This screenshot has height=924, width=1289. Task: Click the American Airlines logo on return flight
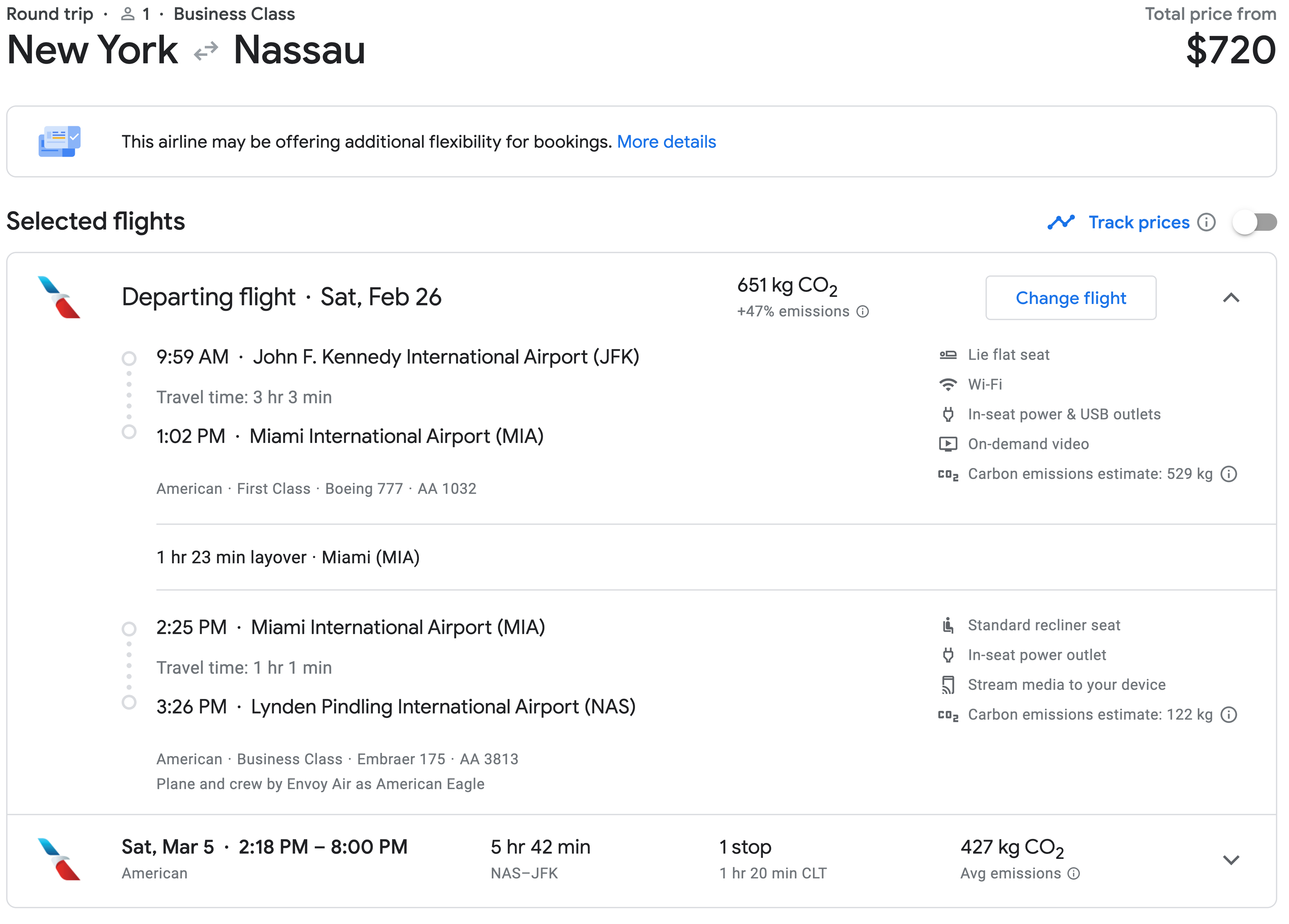click(59, 859)
